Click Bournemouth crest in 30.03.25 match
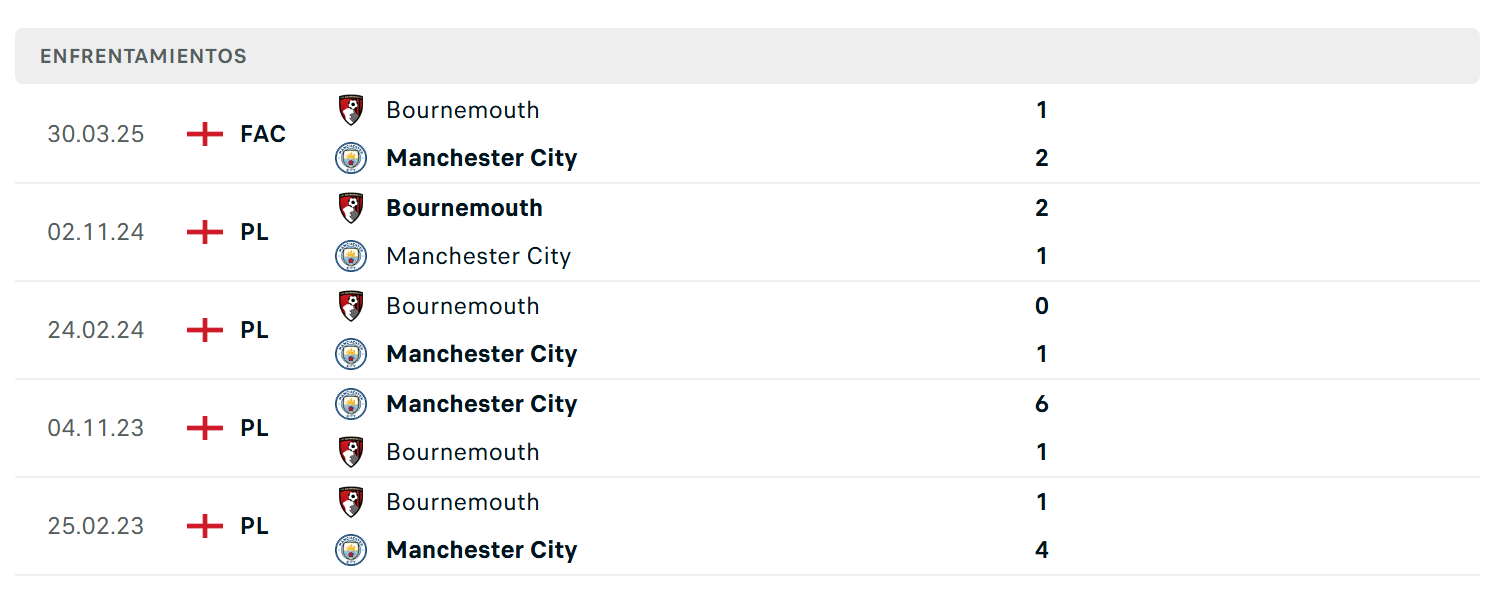 point(351,110)
